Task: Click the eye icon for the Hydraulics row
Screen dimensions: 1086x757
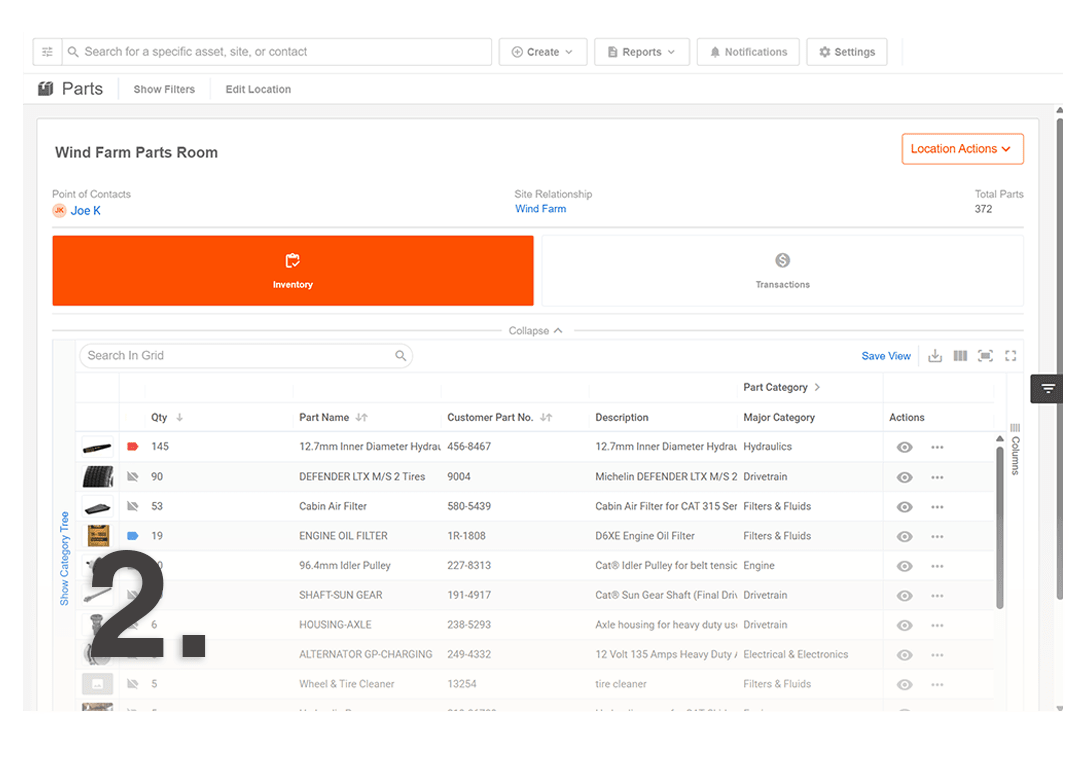Action: 905,448
